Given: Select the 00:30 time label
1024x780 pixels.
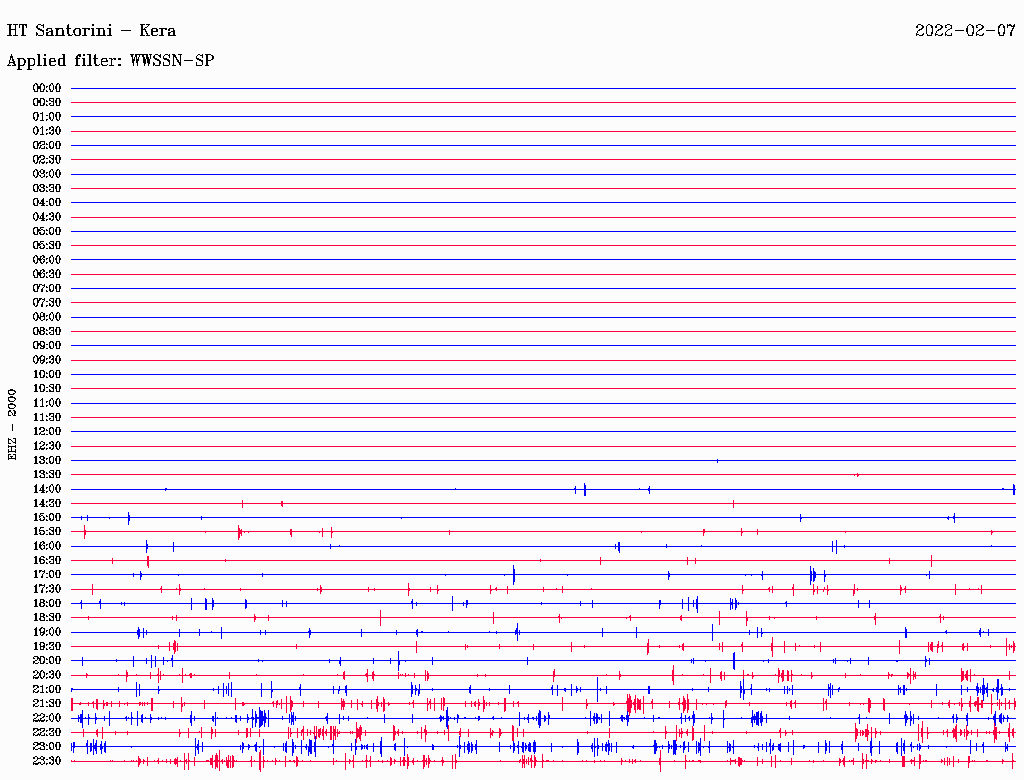Looking at the screenshot, I should coord(46,102).
